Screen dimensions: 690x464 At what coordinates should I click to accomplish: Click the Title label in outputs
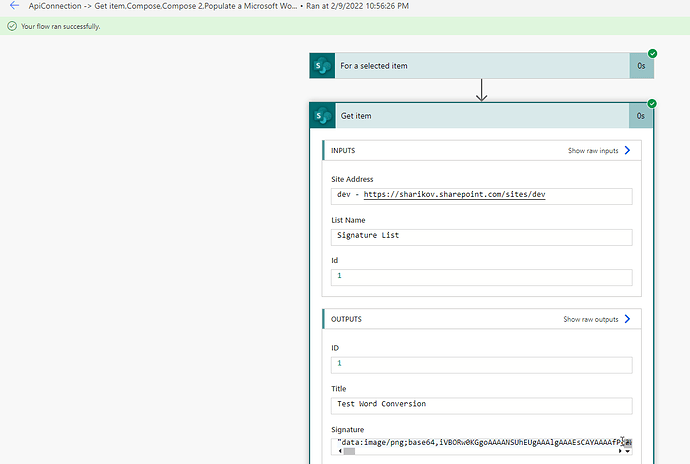click(339, 389)
